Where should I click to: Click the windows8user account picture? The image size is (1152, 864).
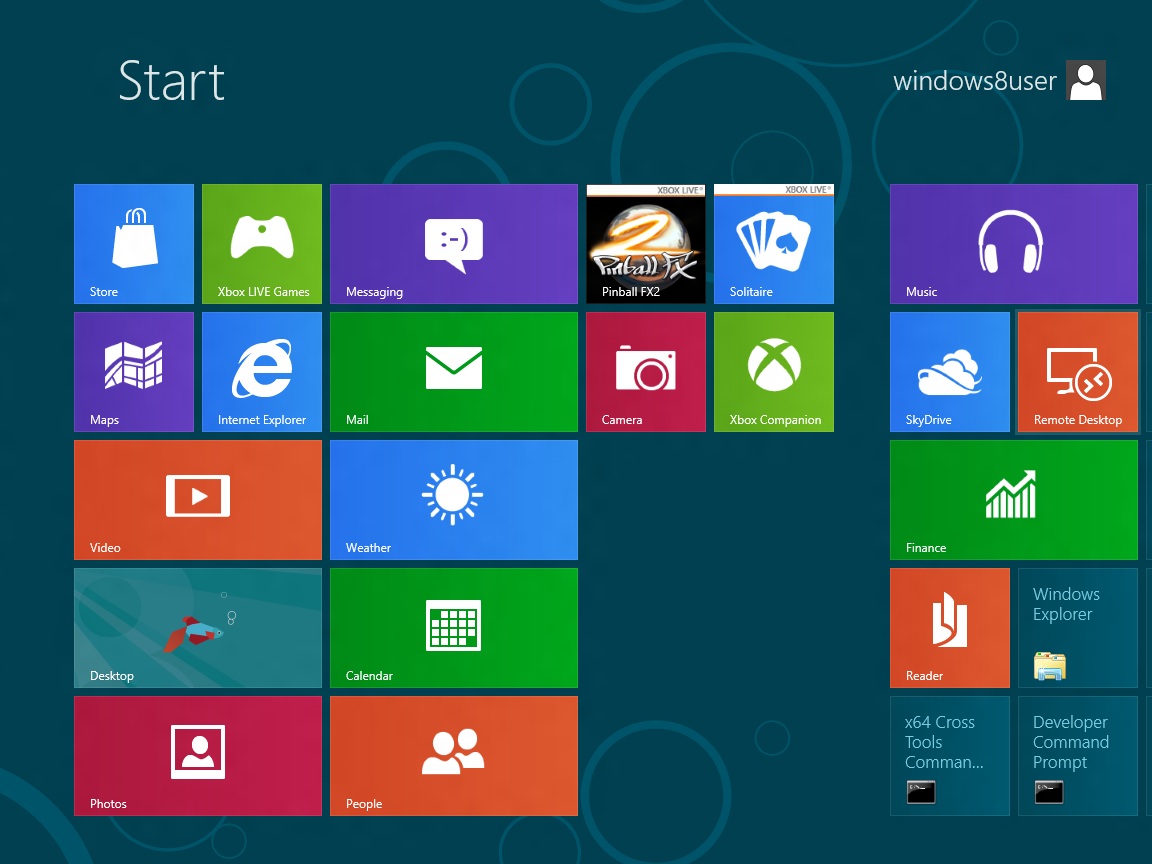tap(1086, 80)
